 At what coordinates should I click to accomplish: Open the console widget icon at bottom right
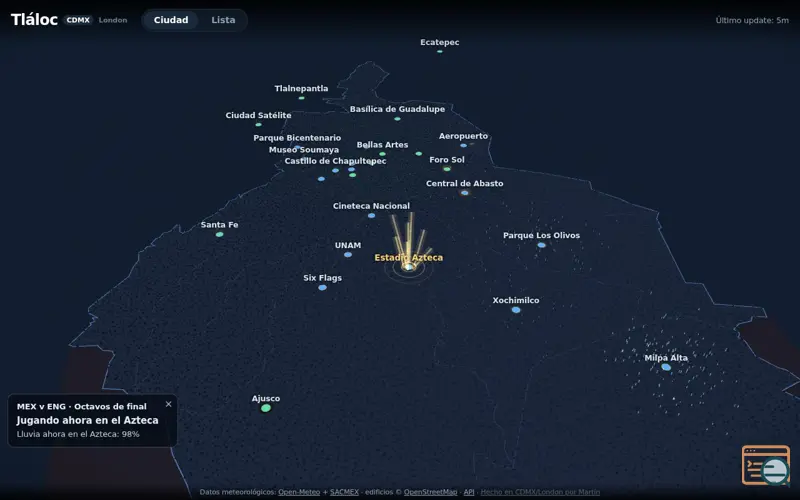click(x=766, y=465)
